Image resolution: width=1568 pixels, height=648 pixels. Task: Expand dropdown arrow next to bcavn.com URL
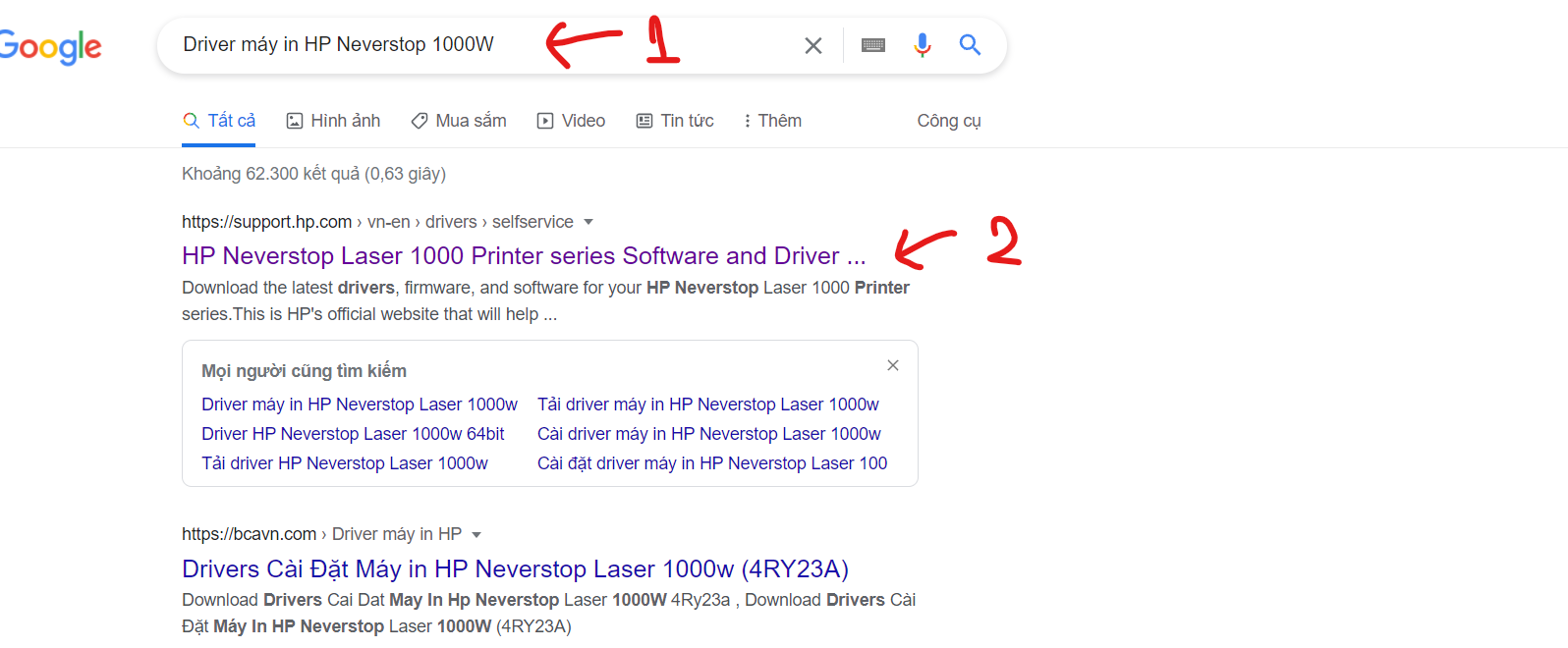[x=476, y=535]
